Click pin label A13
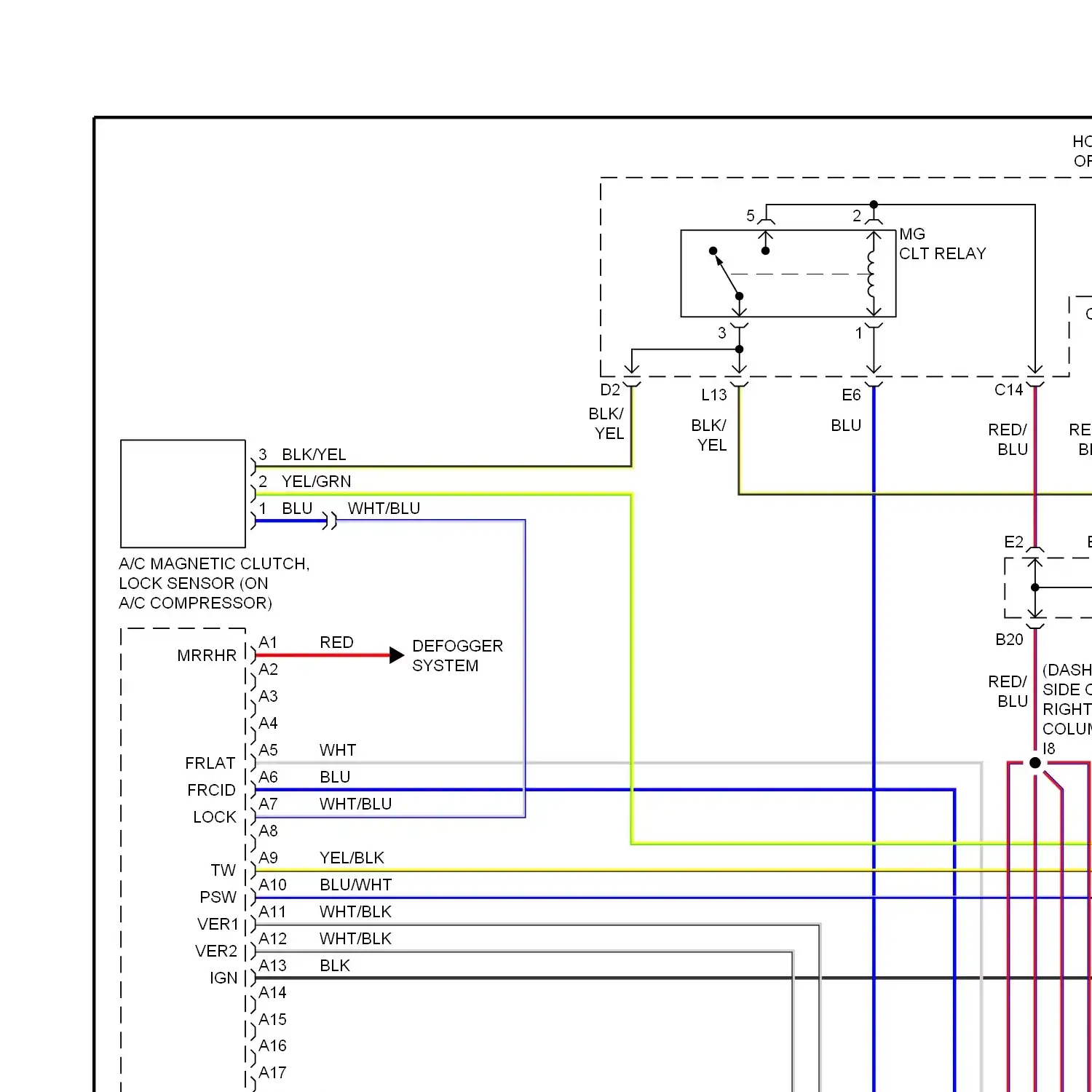 click(272, 965)
